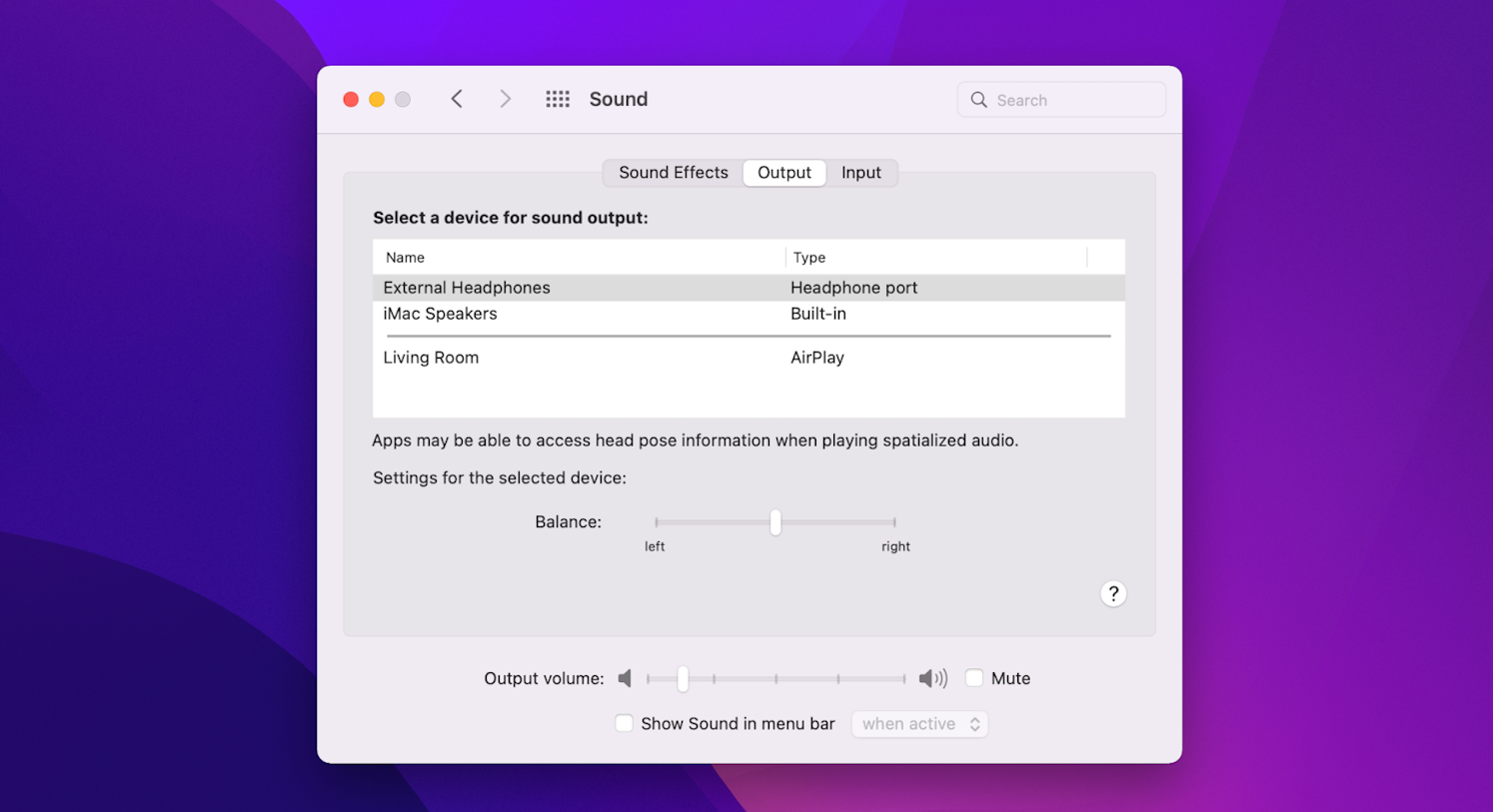Enable Show Sound in menu bar
The image size is (1493, 812).
[x=624, y=722]
